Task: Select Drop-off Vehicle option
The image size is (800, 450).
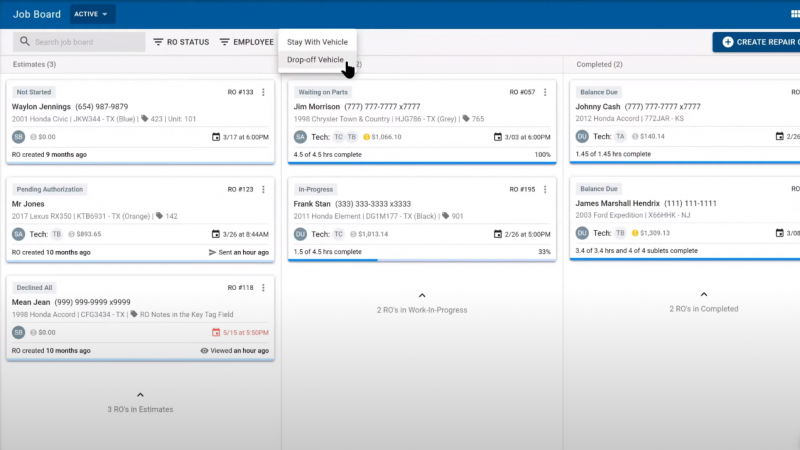Action: [x=315, y=60]
